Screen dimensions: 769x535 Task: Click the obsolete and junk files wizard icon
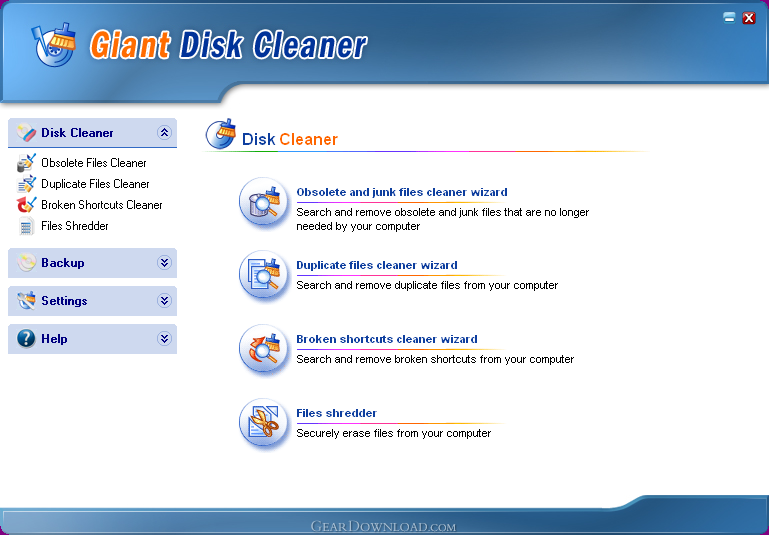click(x=263, y=203)
